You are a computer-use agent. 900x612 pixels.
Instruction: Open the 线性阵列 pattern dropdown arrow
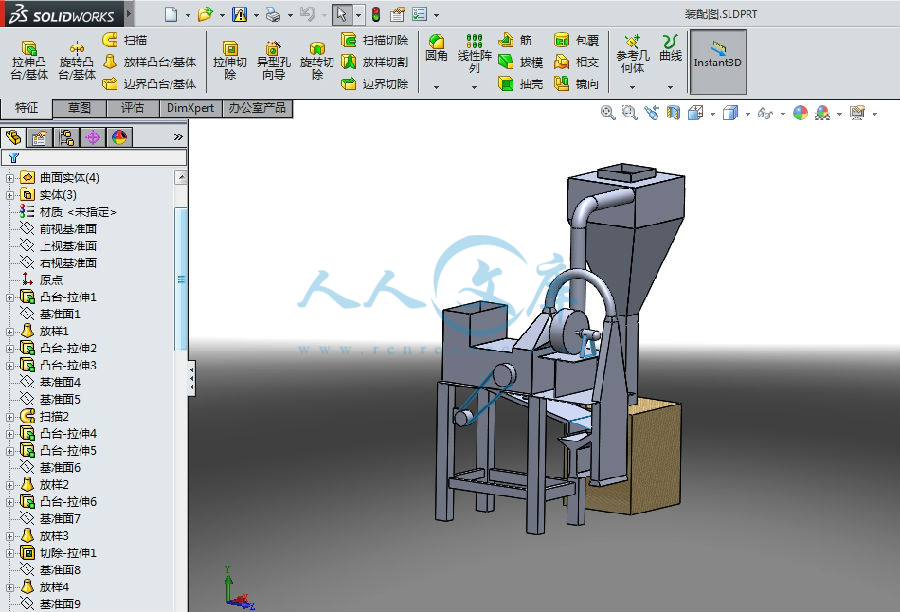coord(474,87)
